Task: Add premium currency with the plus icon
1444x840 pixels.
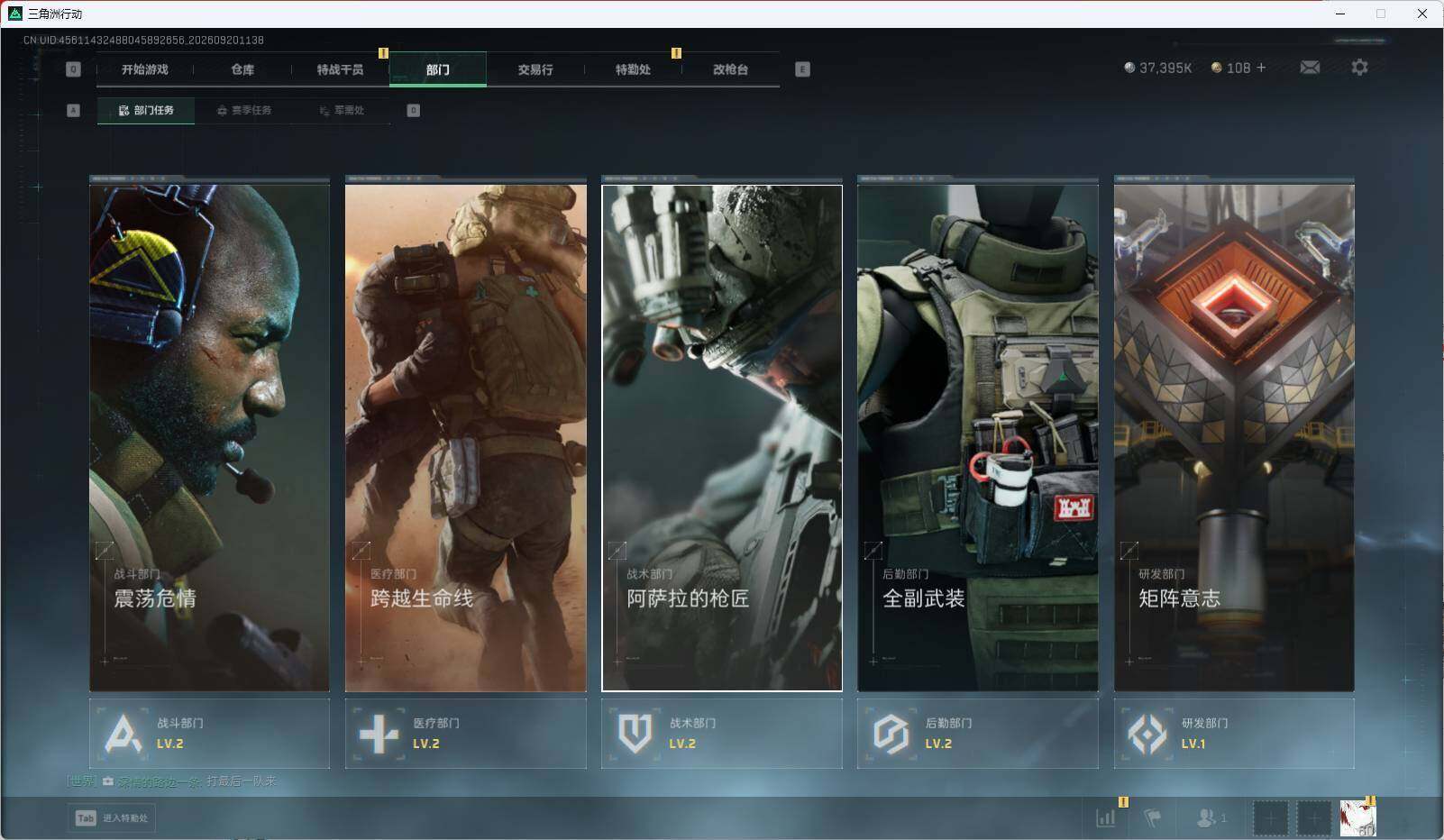Action: 1261,68
